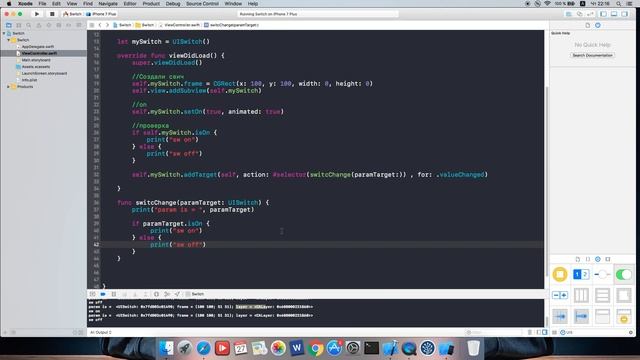
Task: Toggle the debug area visibility
Action: coord(614,14)
